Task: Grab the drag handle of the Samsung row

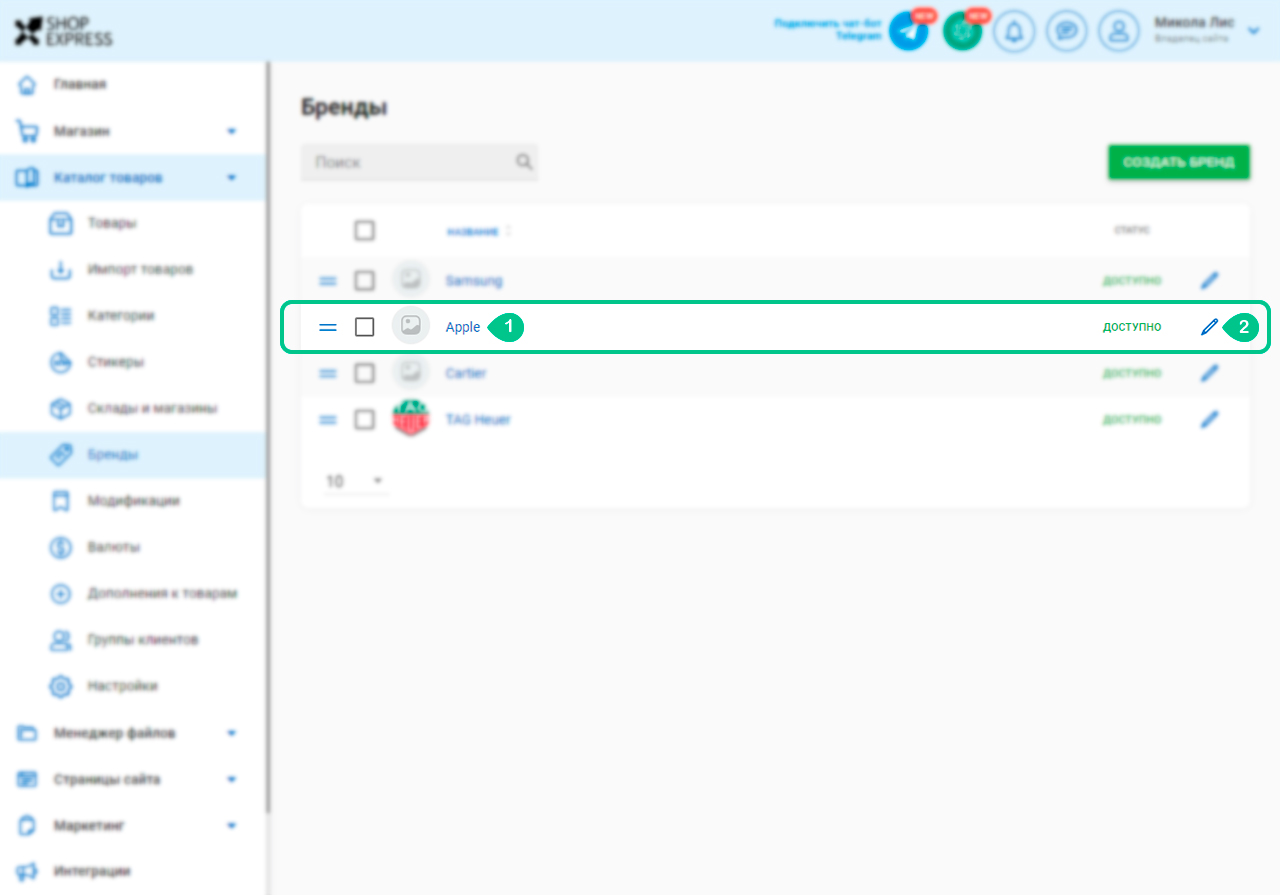Action: click(x=328, y=281)
